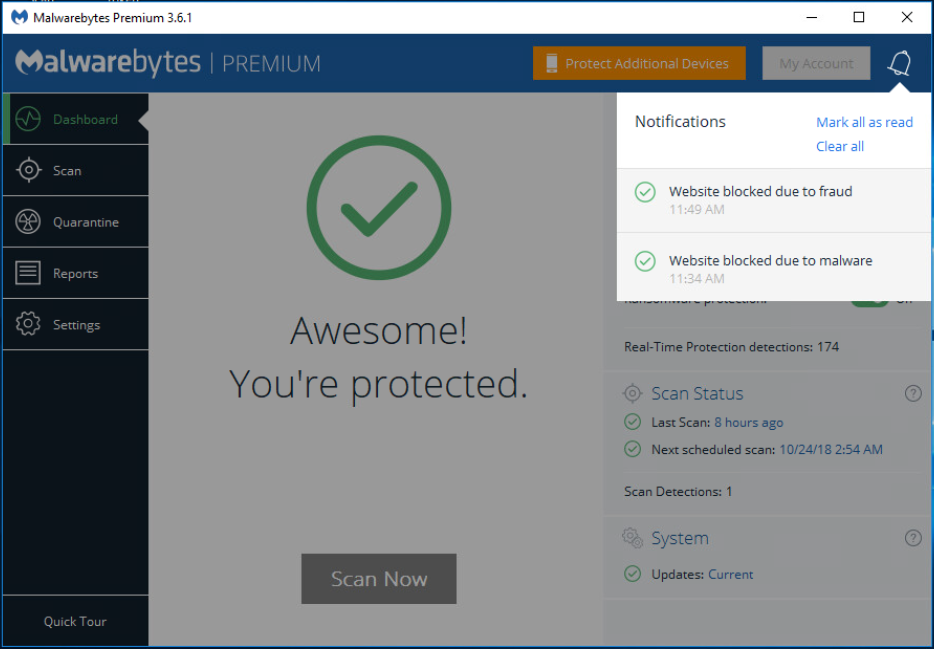Click the System gears icon
934x649 pixels.
(632, 538)
